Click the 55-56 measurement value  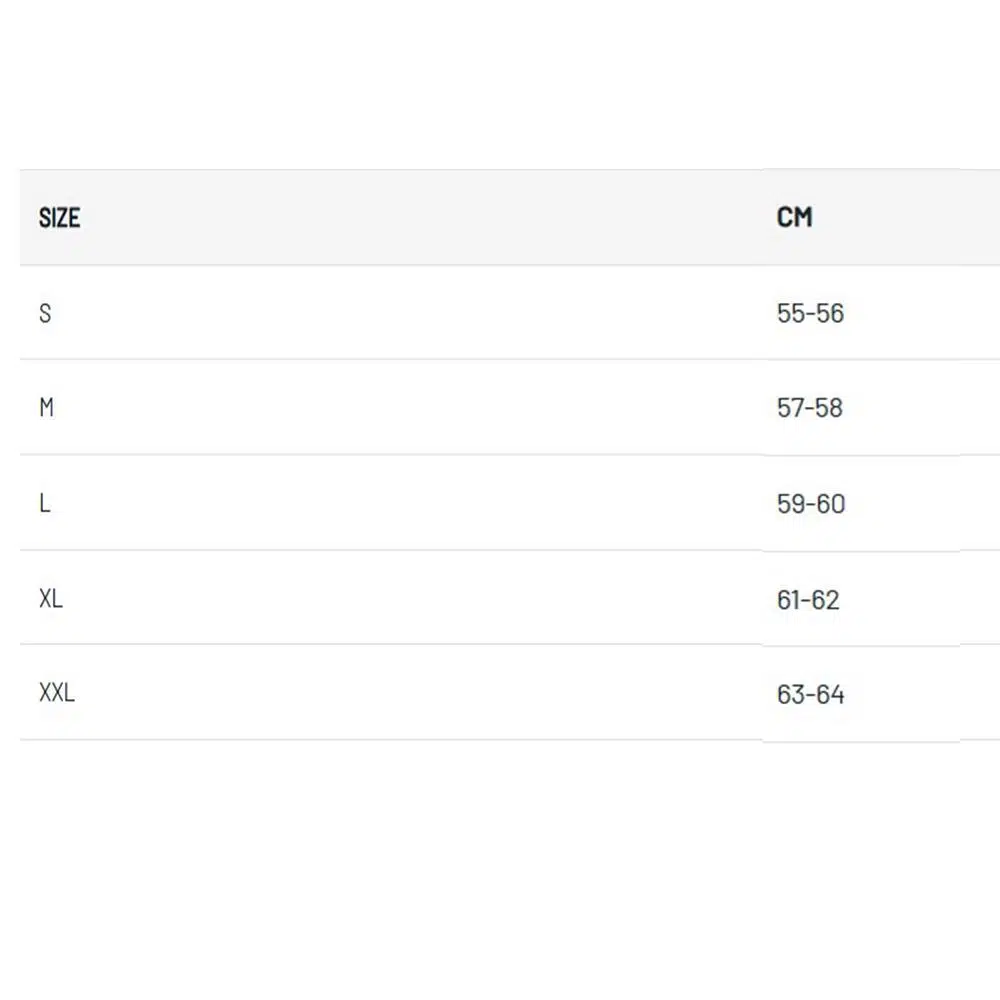tap(810, 313)
